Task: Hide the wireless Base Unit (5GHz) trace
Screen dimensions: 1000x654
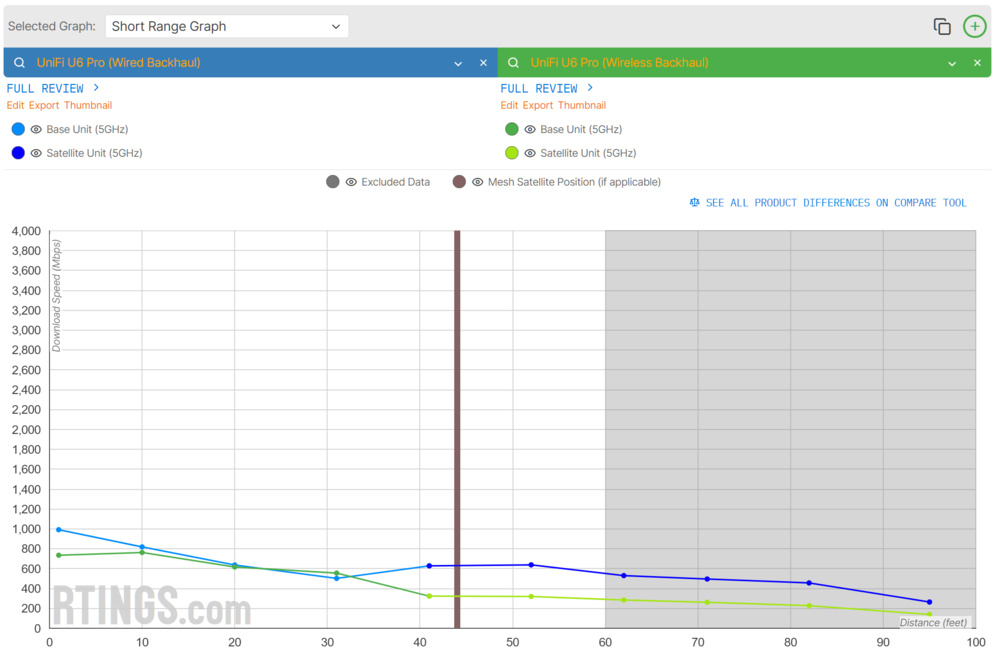Action: [x=530, y=129]
